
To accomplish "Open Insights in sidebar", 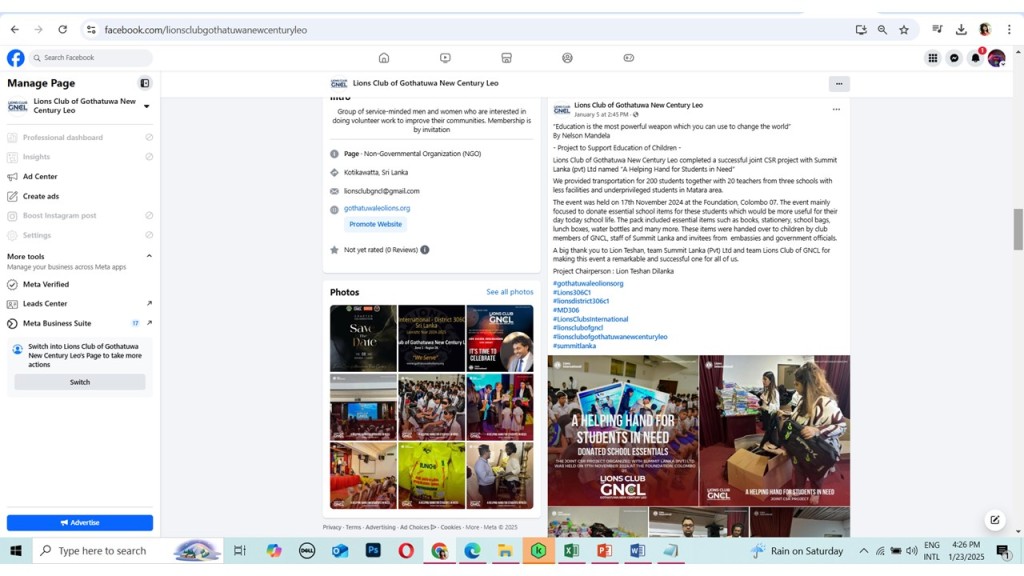I will coord(80,157).
